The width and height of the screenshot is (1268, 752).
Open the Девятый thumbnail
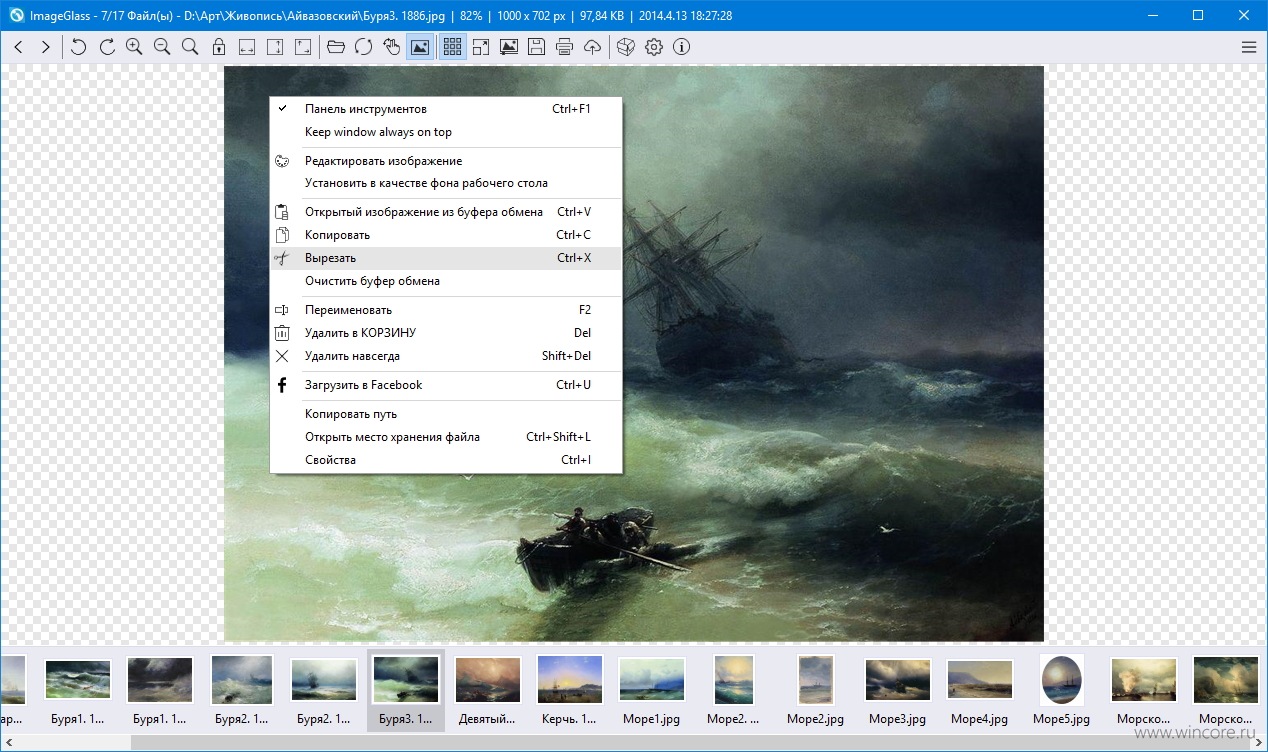(x=488, y=690)
